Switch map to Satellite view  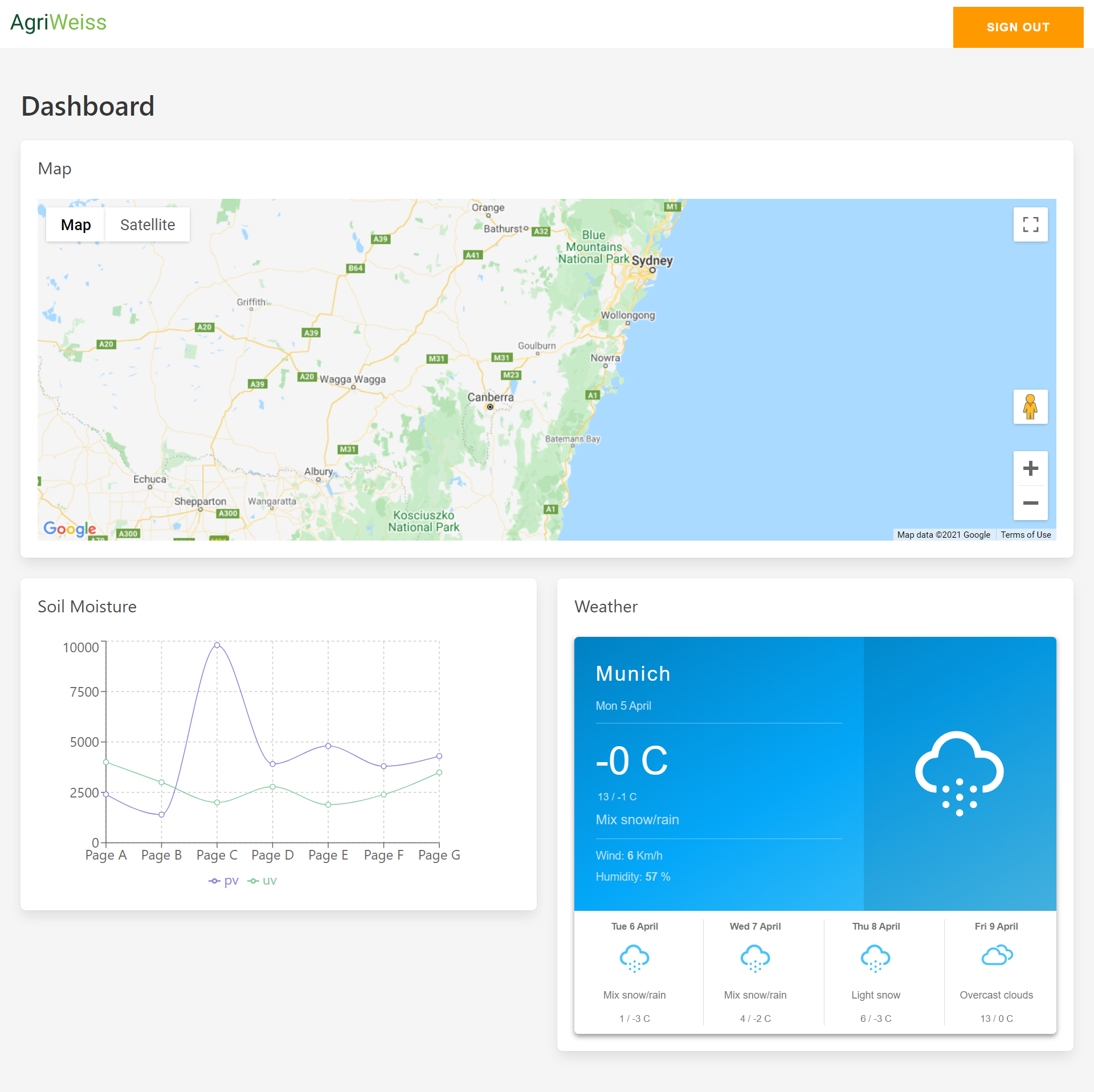tap(148, 225)
